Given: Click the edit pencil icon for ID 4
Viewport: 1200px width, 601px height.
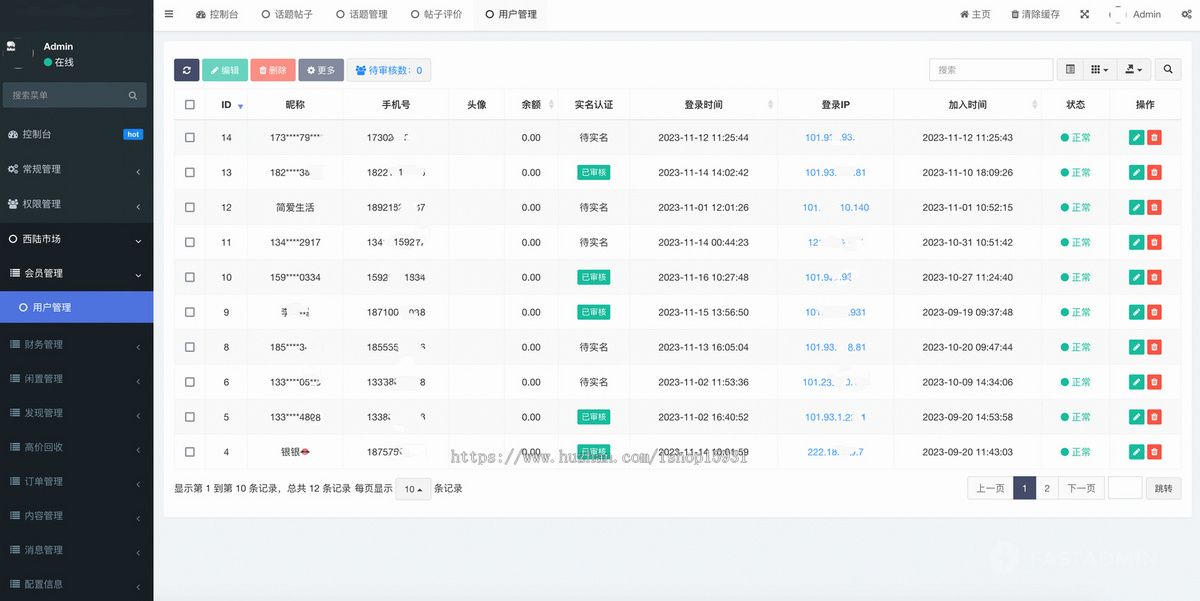Looking at the screenshot, I should click(1136, 452).
